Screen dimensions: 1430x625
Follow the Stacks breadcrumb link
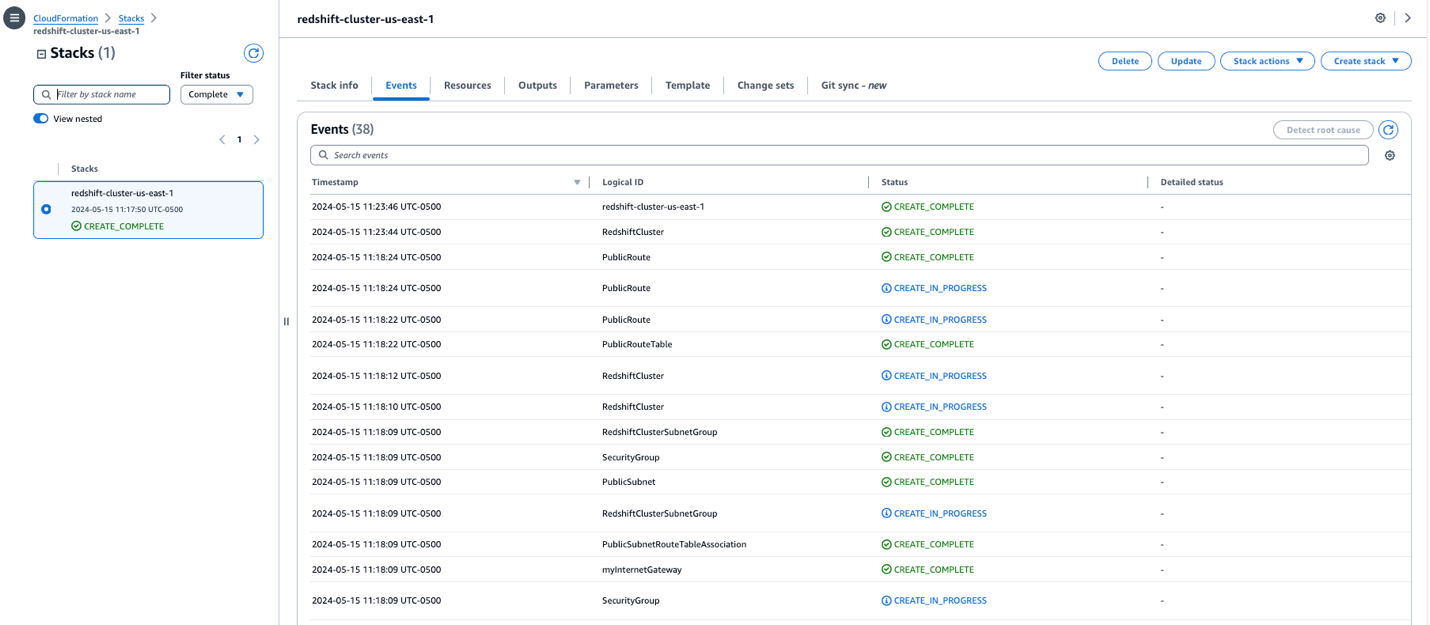tap(131, 18)
